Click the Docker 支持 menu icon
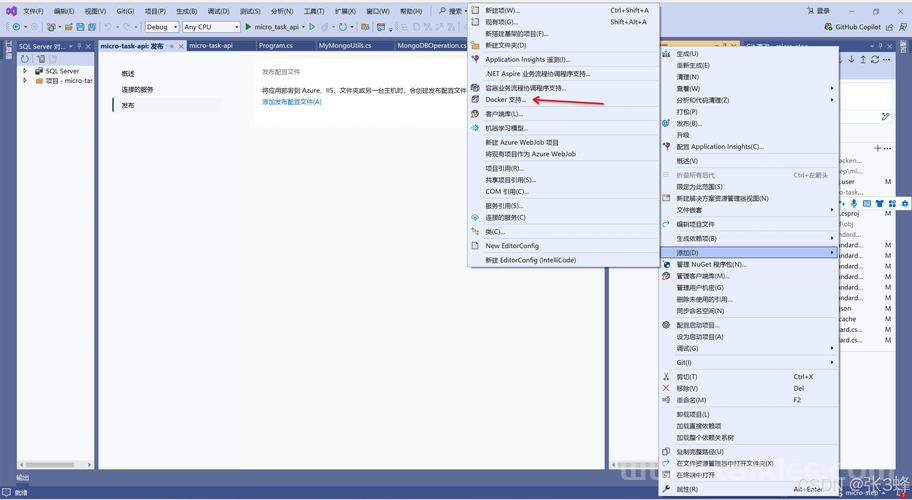This screenshot has height=500, width=912. click(x=475, y=99)
